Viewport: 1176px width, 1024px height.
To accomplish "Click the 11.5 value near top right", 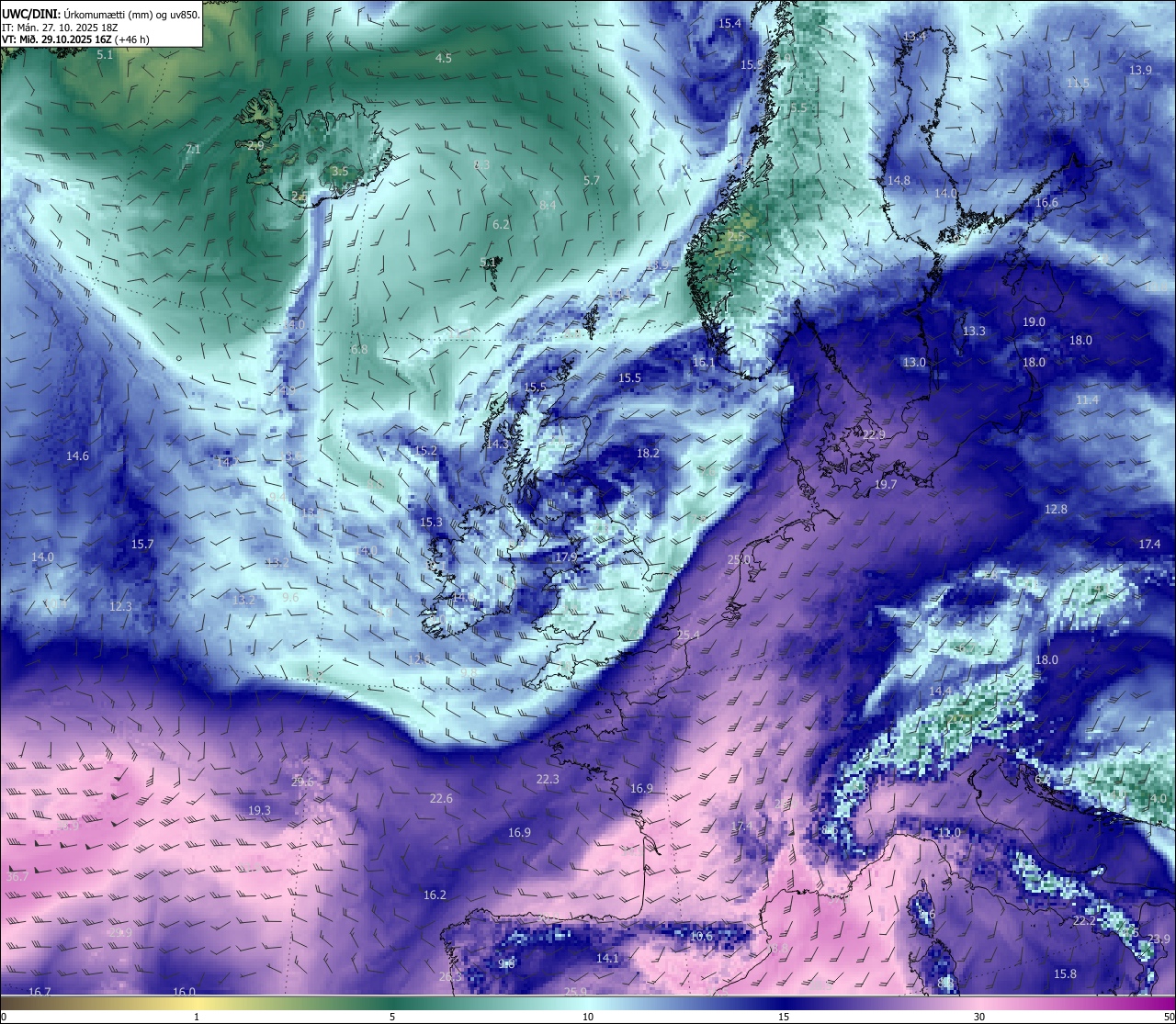I will tap(1078, 83).
